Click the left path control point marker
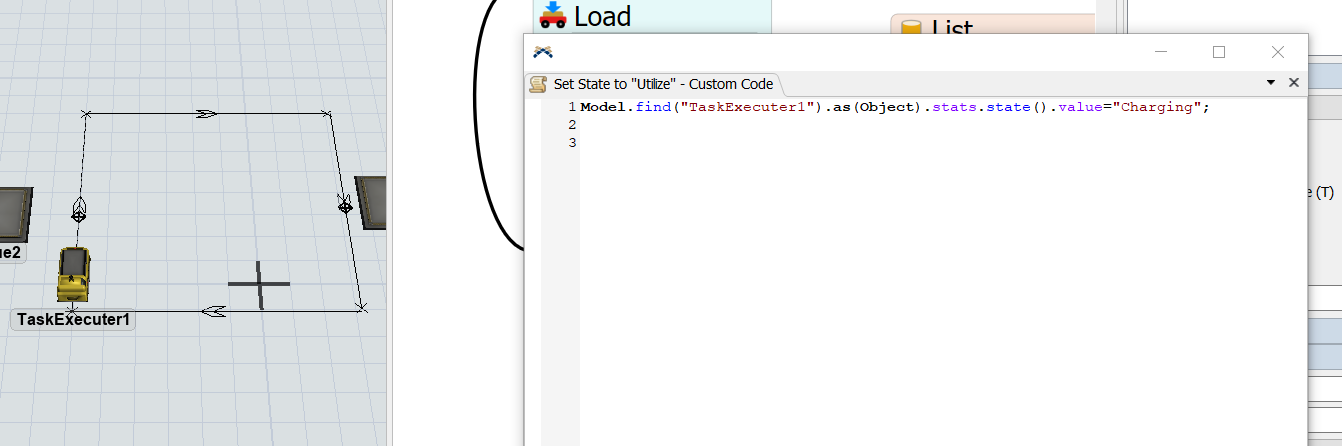Screen dimensions: 1342x446 [79, 211]
